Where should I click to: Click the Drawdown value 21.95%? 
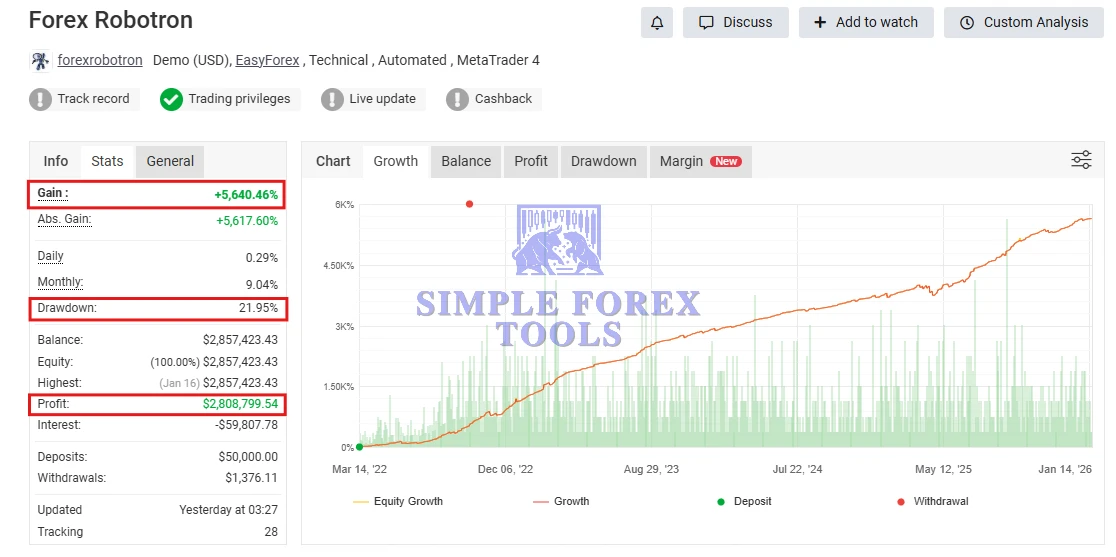pyautogui.click(x=258, y=309)
